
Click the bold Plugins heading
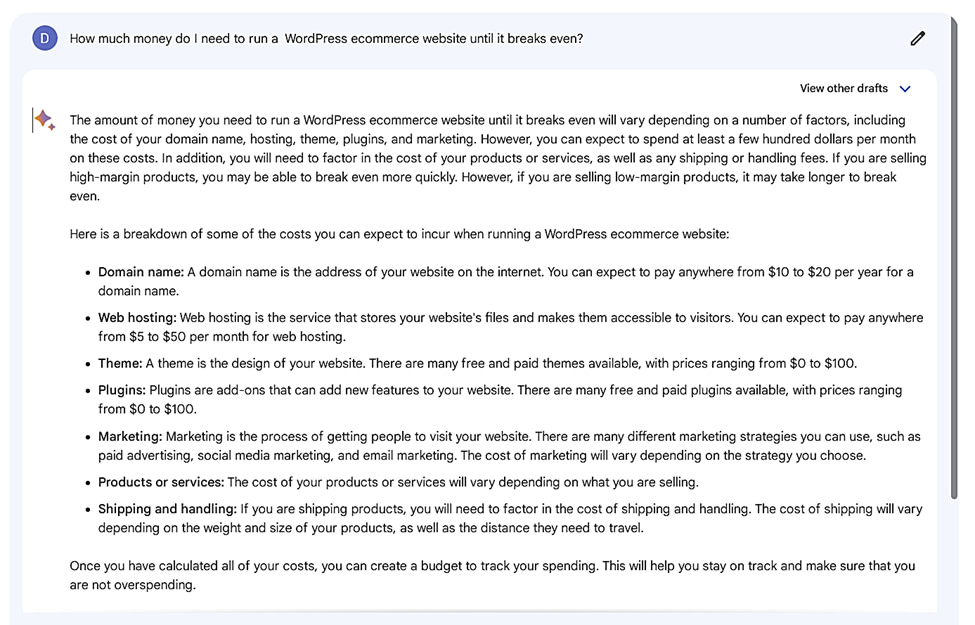(122, 390)
